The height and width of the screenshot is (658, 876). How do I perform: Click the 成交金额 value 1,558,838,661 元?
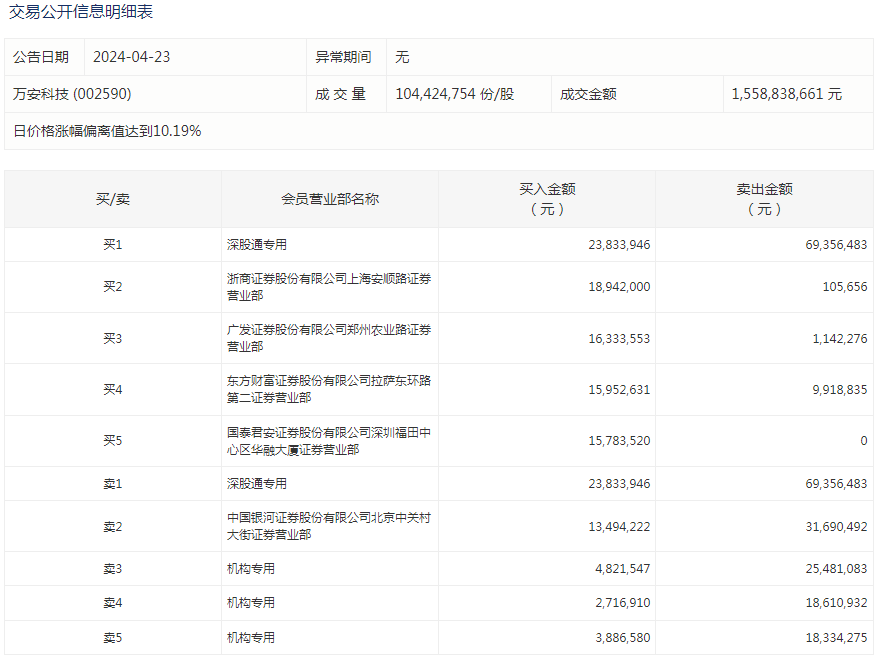786,94
